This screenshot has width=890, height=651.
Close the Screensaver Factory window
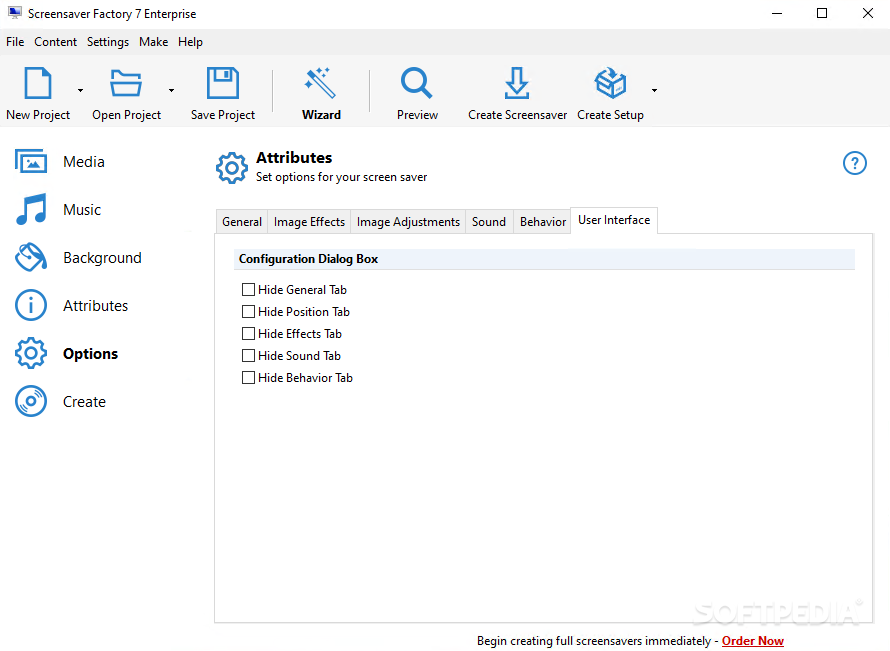pos(868,13)
